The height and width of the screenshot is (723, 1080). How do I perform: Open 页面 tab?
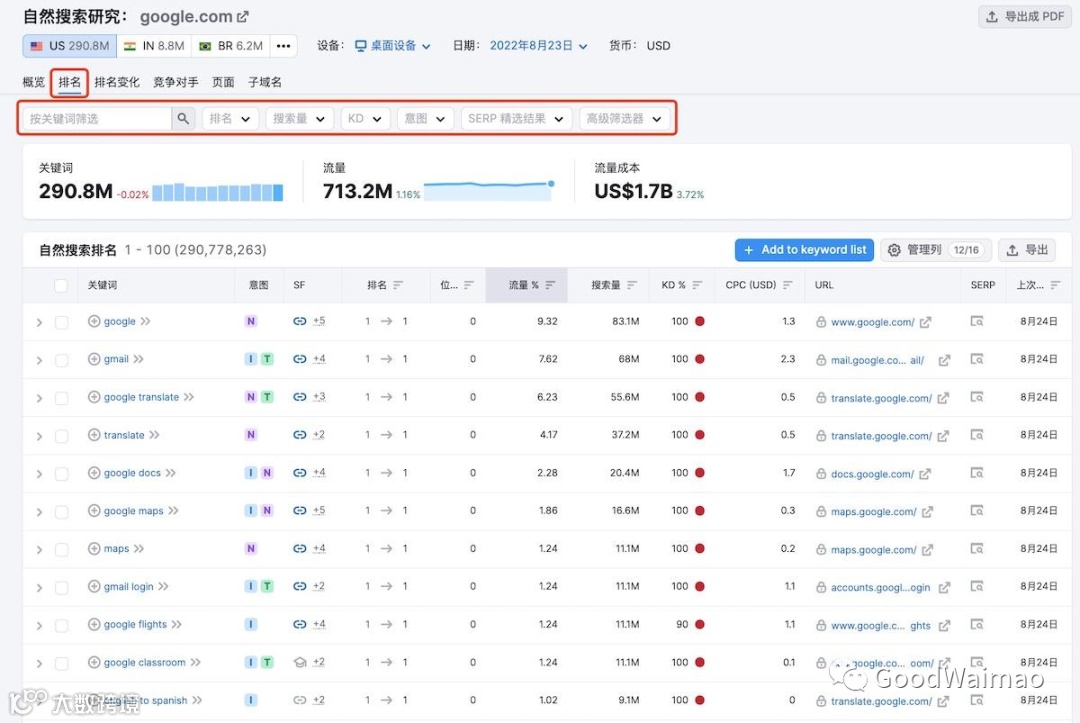point(223,82)
